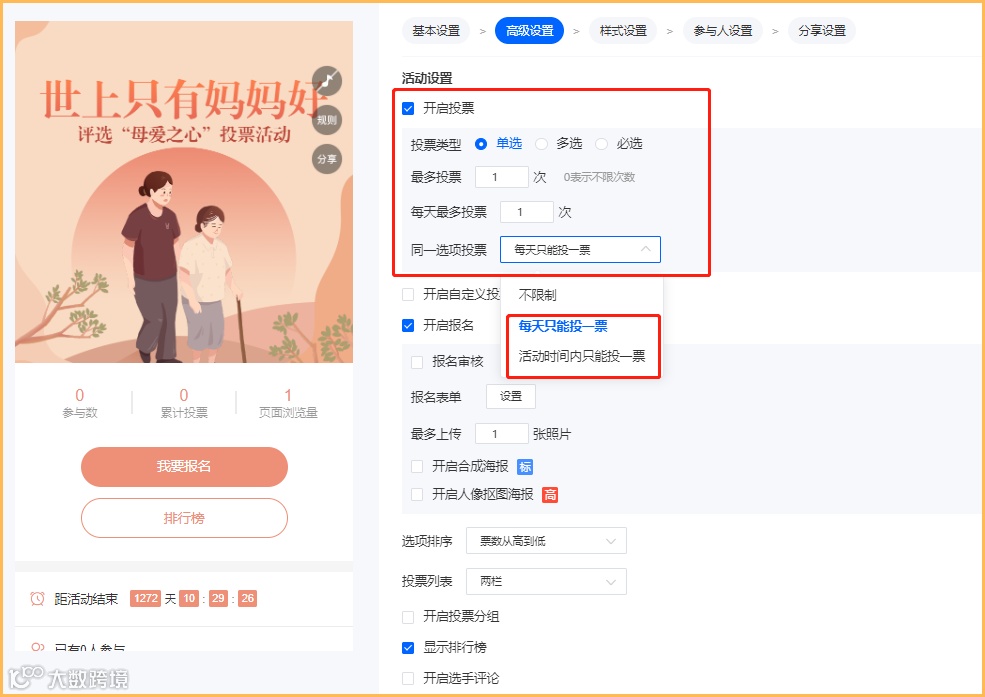Click the 我要报名 button in preview

click(184, 467)
